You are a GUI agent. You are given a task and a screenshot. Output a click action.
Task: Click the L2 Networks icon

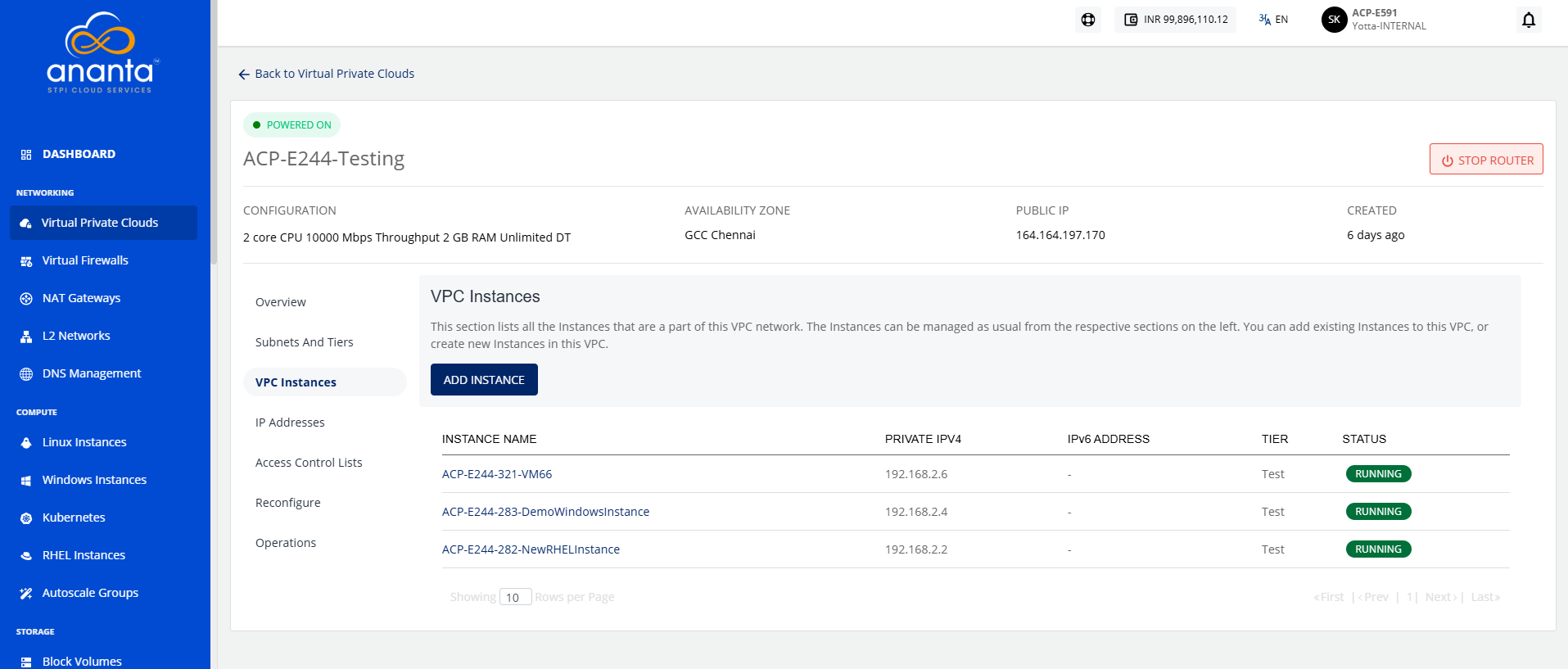point(26,336)
